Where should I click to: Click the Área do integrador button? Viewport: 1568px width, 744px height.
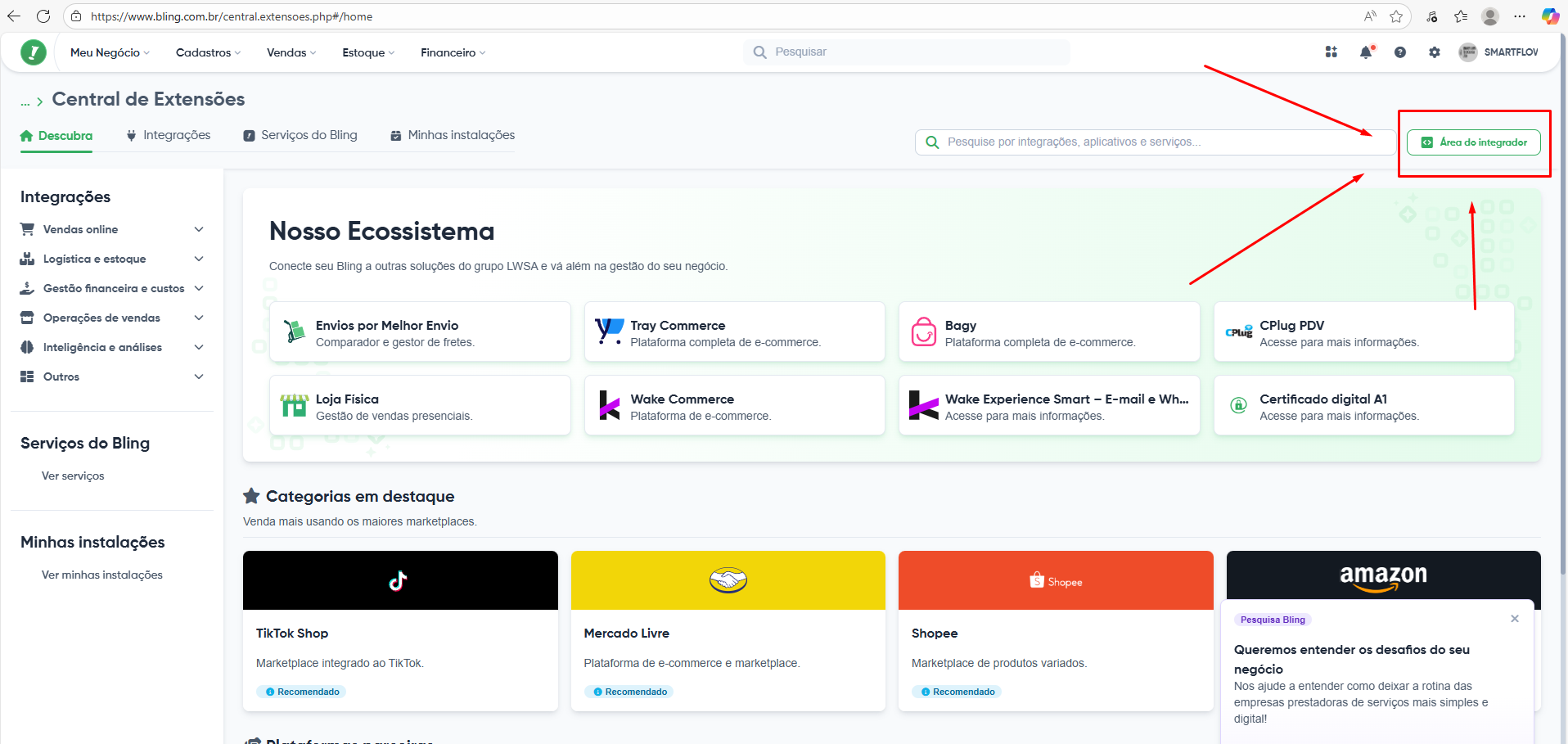(x=1473, y=142)
